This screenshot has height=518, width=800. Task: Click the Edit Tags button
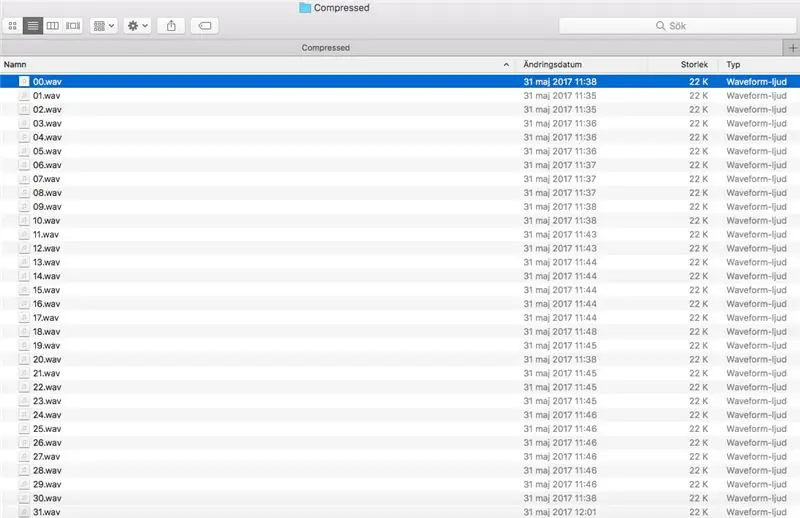205,26
